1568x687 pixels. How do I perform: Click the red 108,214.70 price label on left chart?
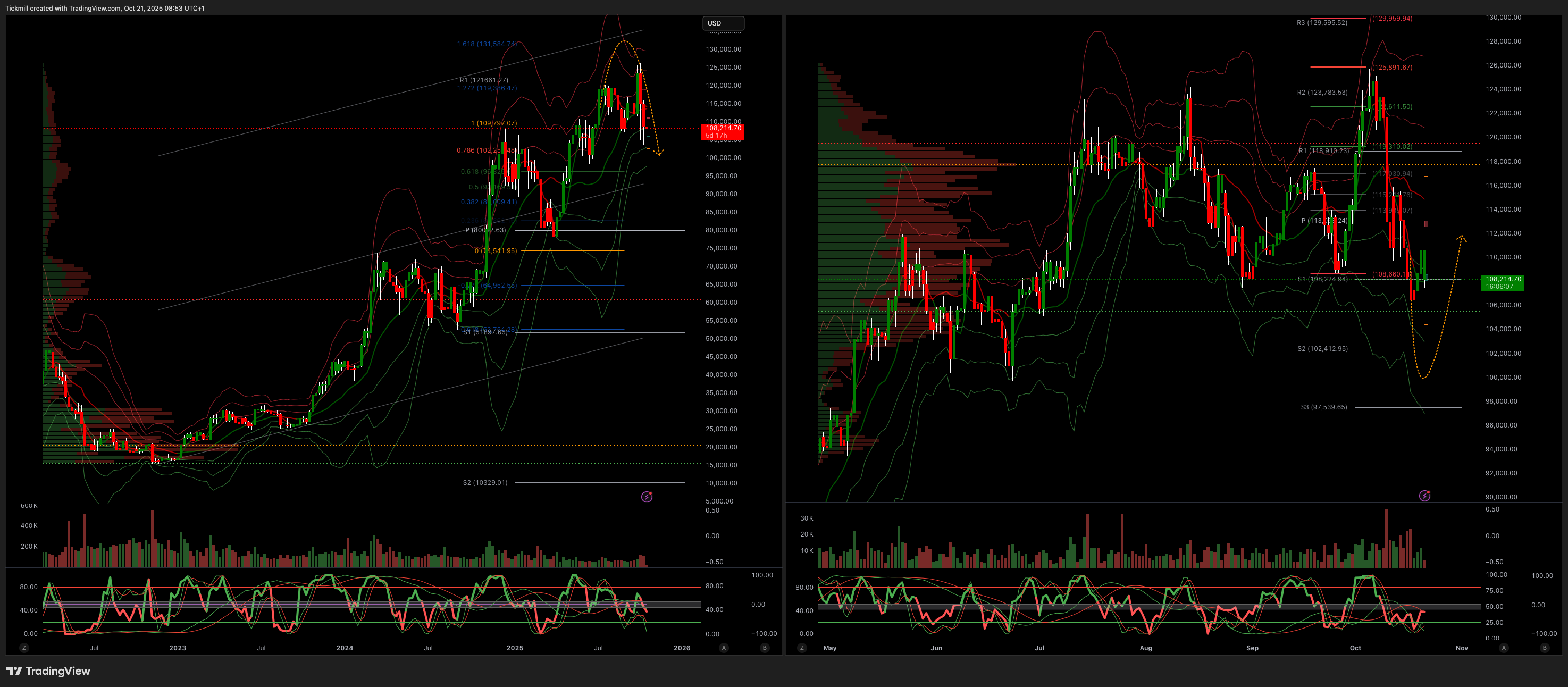(x=723, y=131)
